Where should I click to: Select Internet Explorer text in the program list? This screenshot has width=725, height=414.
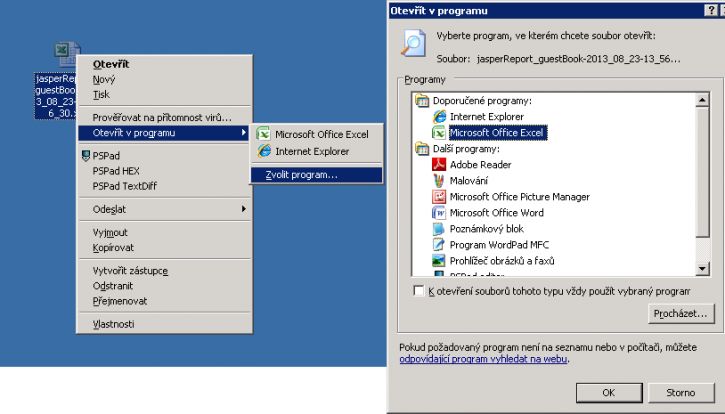[487, 117]
